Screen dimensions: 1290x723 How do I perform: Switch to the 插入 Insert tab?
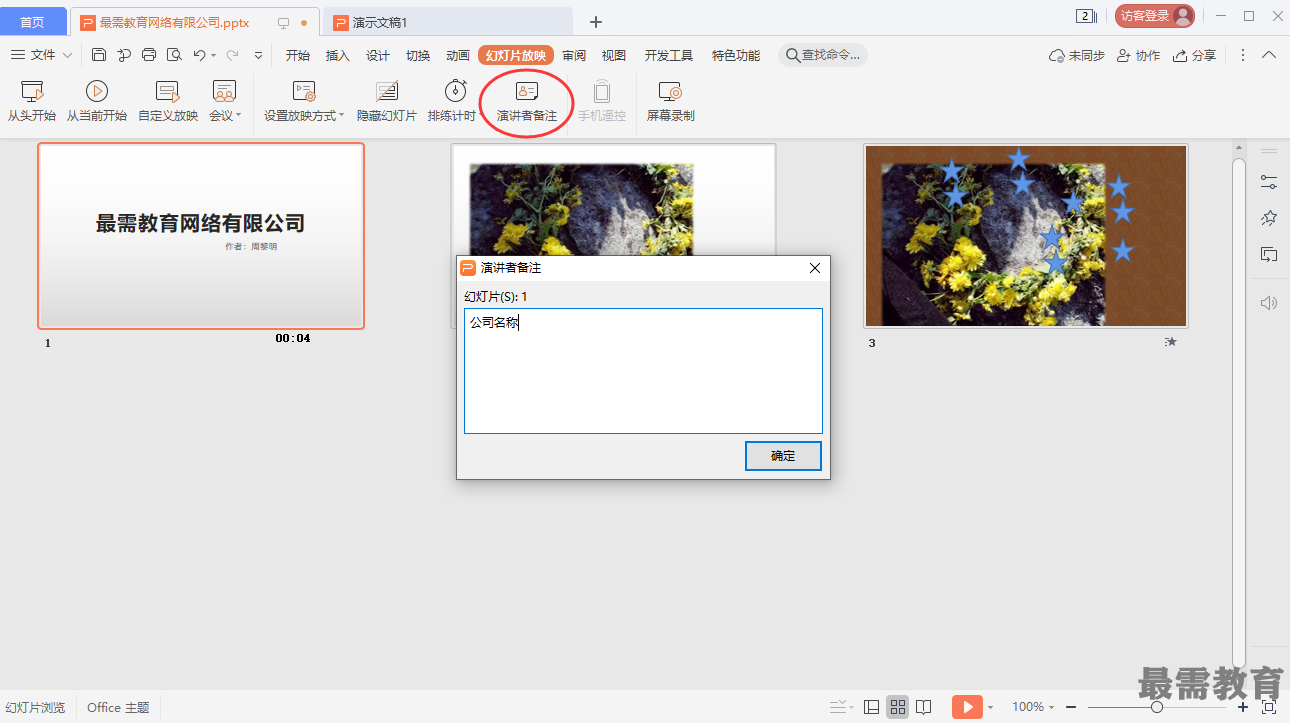coord(338,55)
